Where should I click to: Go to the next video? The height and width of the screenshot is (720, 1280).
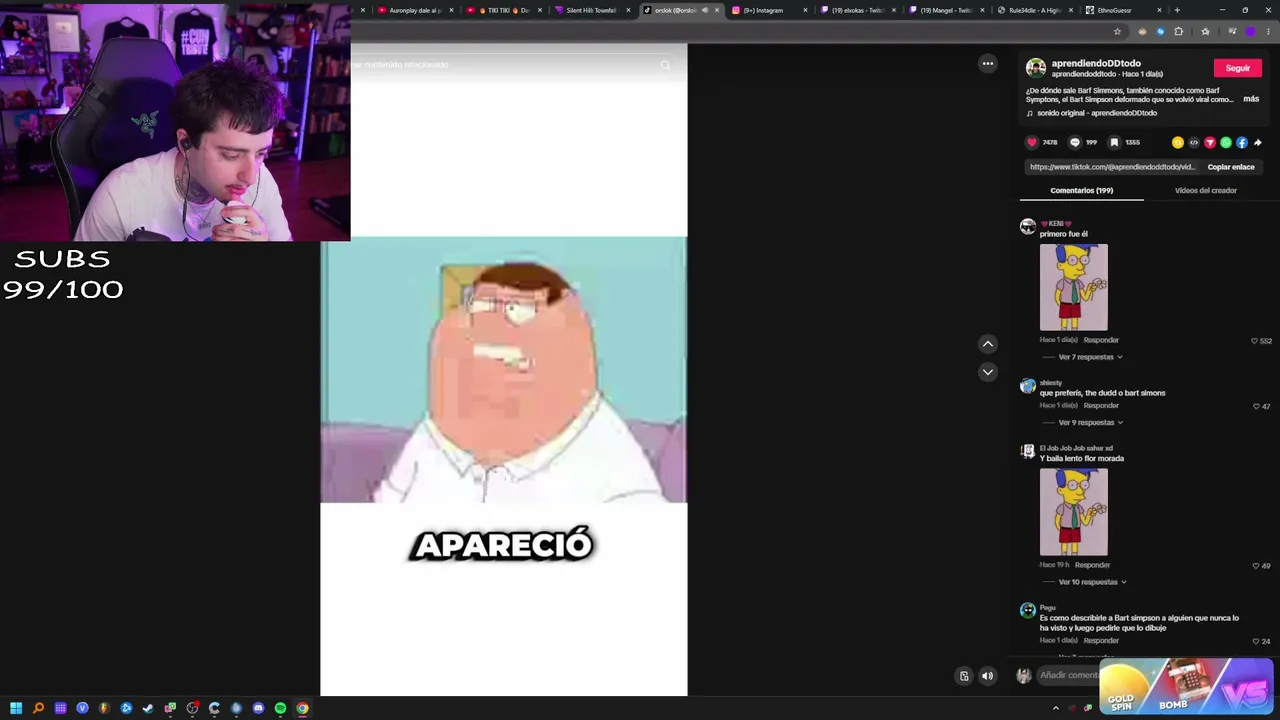pyautogui.click(x=988, y=372)
